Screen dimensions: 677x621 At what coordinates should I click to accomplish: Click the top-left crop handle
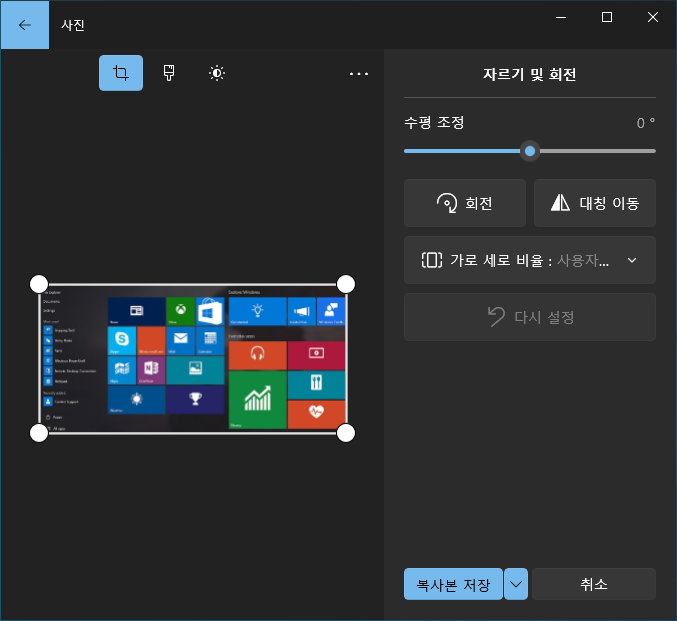click(39, 284)
